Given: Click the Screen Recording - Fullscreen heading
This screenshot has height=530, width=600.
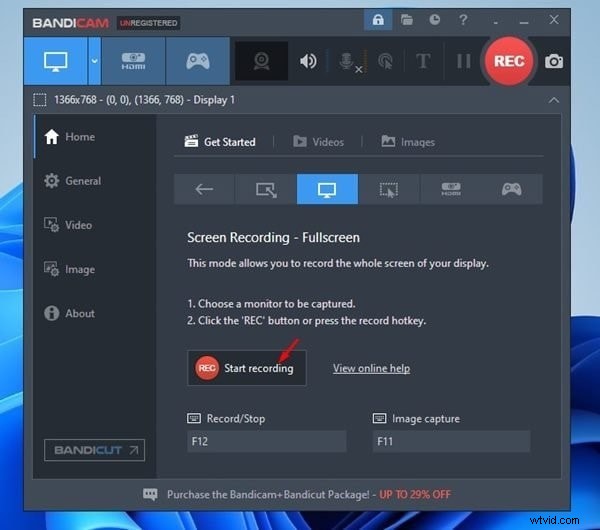Looking at the screenshot, I should [x=273, y=238].
